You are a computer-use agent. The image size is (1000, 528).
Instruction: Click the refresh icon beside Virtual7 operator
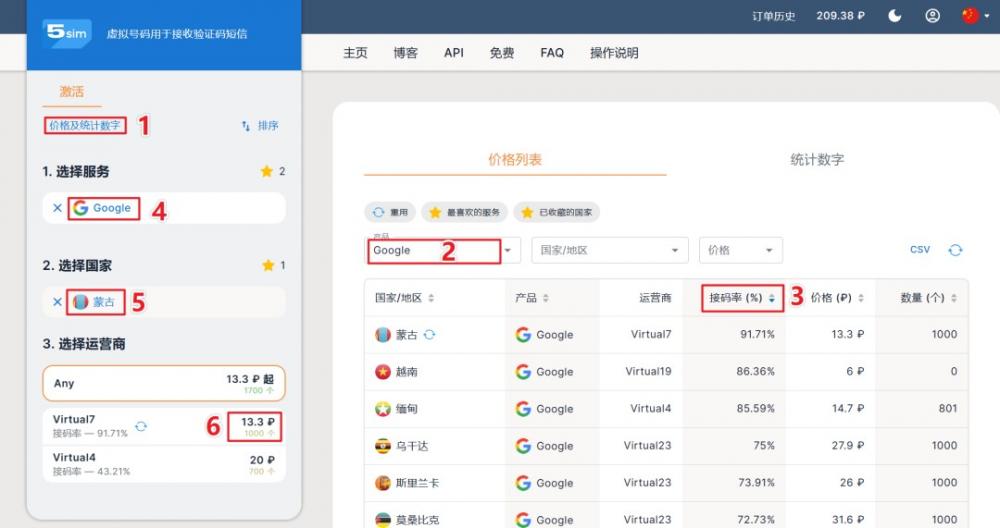coord(141,426)
